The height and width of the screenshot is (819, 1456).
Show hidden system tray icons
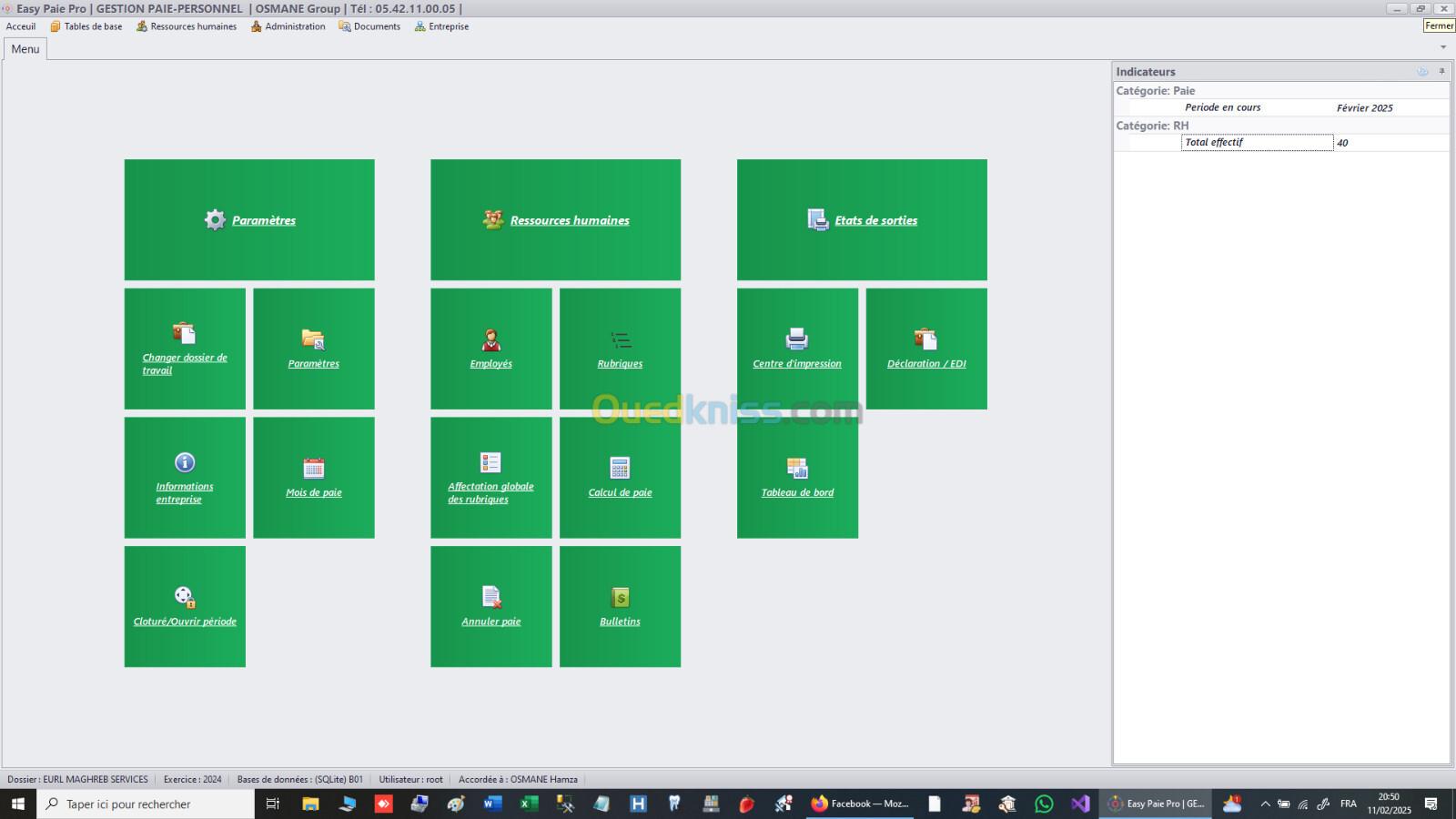[1265, 804]
